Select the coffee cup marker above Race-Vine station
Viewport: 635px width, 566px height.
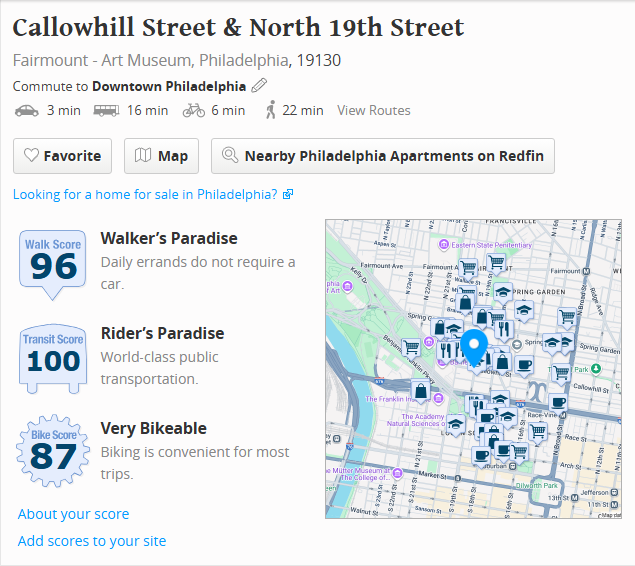tap(558, 402)
